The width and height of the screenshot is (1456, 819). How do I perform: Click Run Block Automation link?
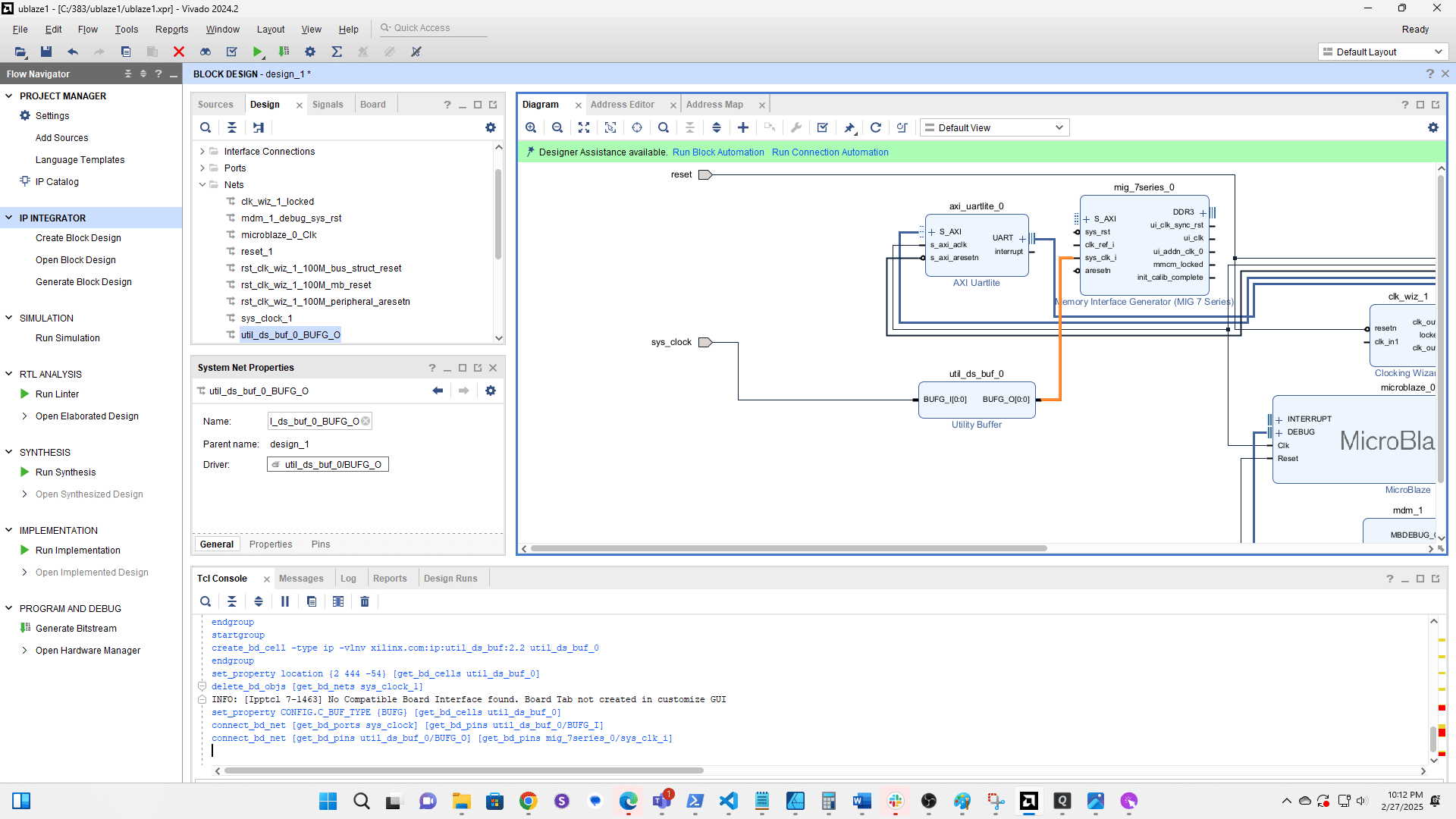click(x=717, y=152)
